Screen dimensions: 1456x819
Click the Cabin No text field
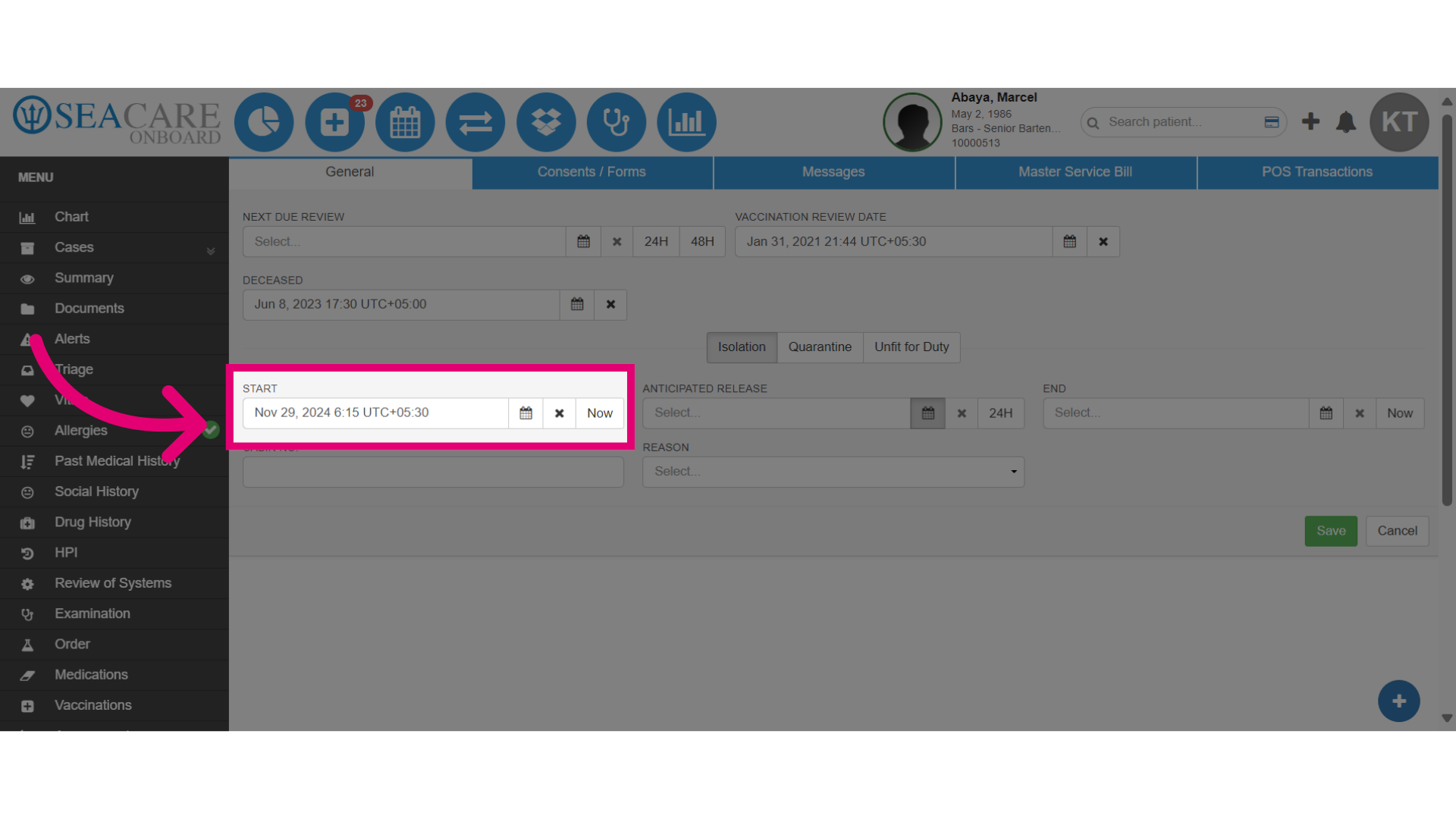tap(433, 472)
